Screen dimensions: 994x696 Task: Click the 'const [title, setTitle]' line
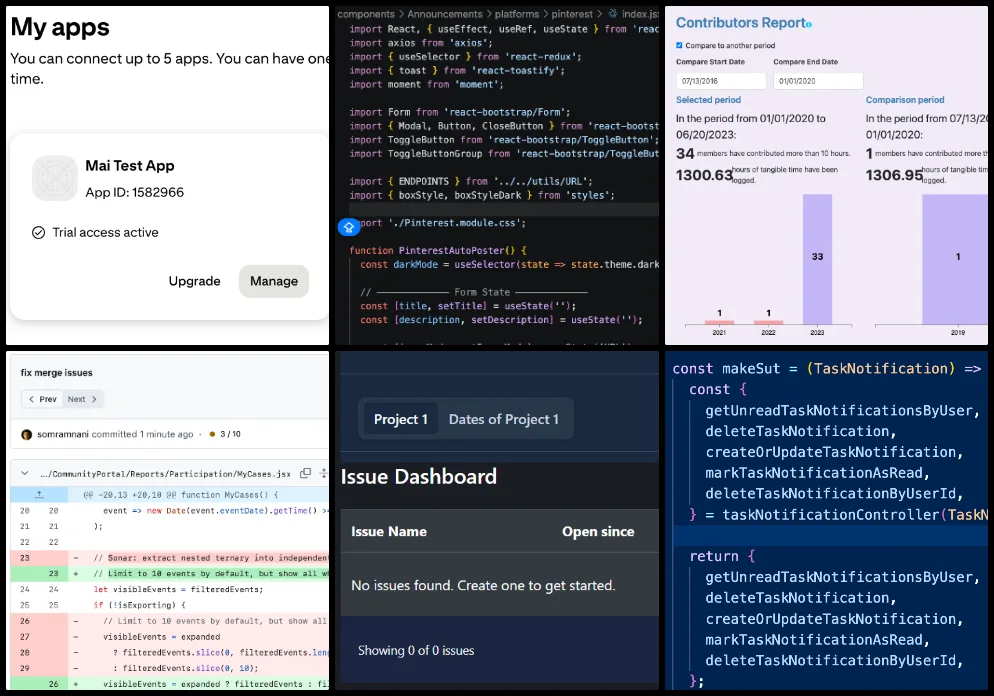point(468,306)
